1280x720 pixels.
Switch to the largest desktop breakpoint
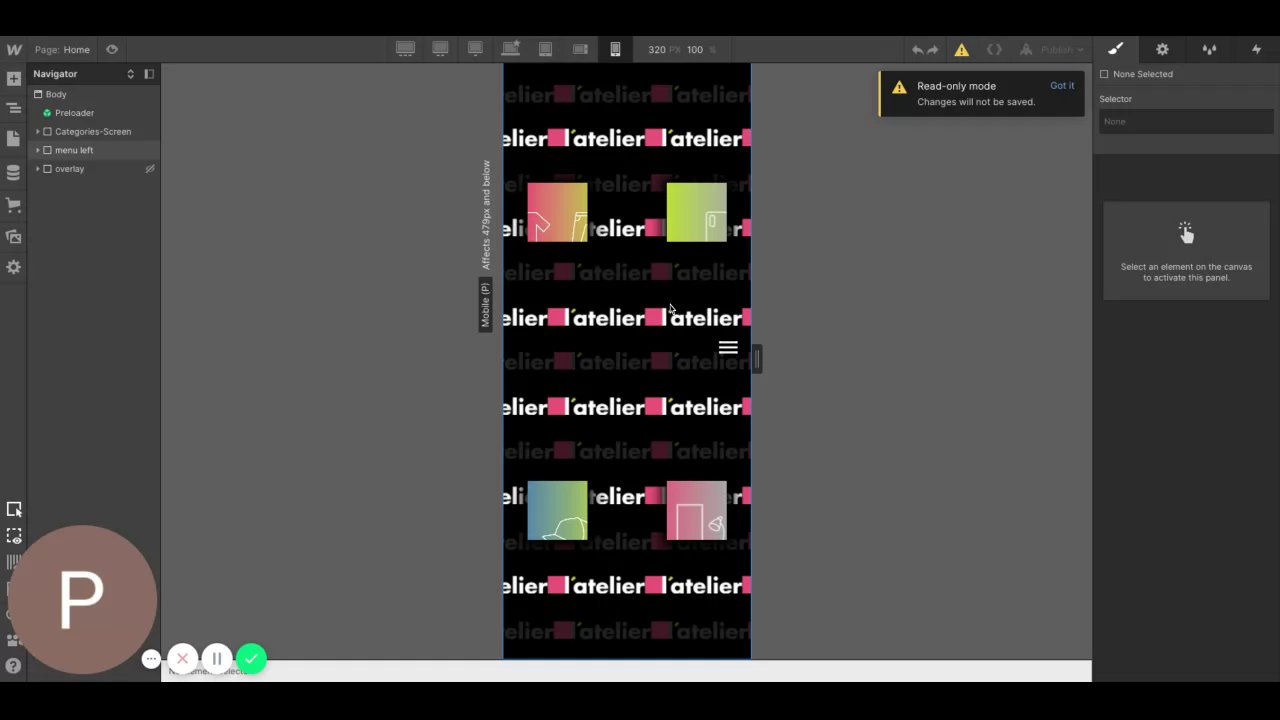click(x=405, y=49)
